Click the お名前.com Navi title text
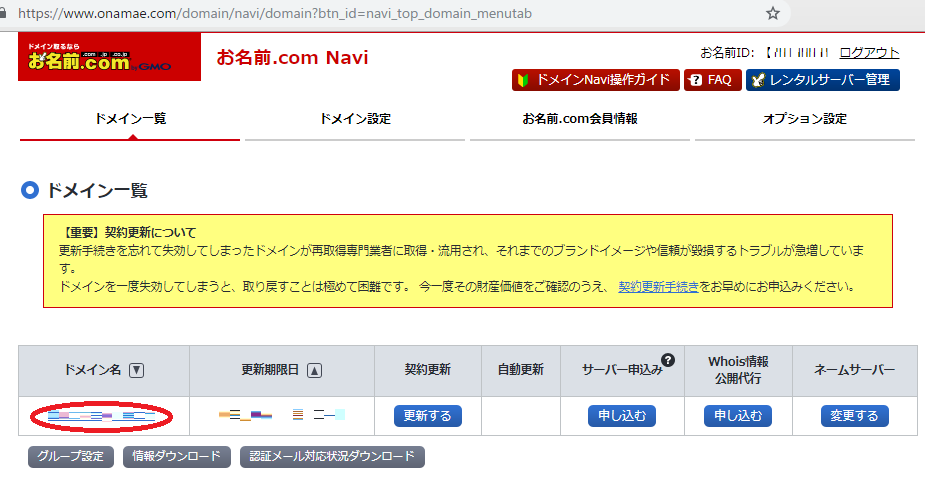929x490 pixels. [x=292, y=57]
